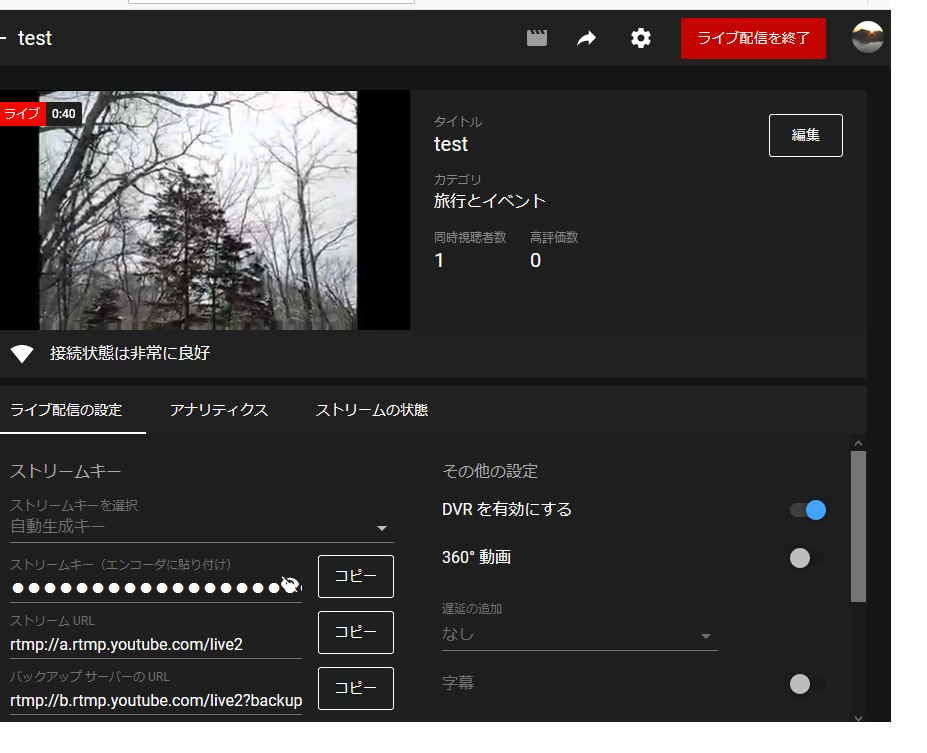Click the hidden stream key field
The width and height of the screenshot is (927, 753).
[x=156, y=588]
